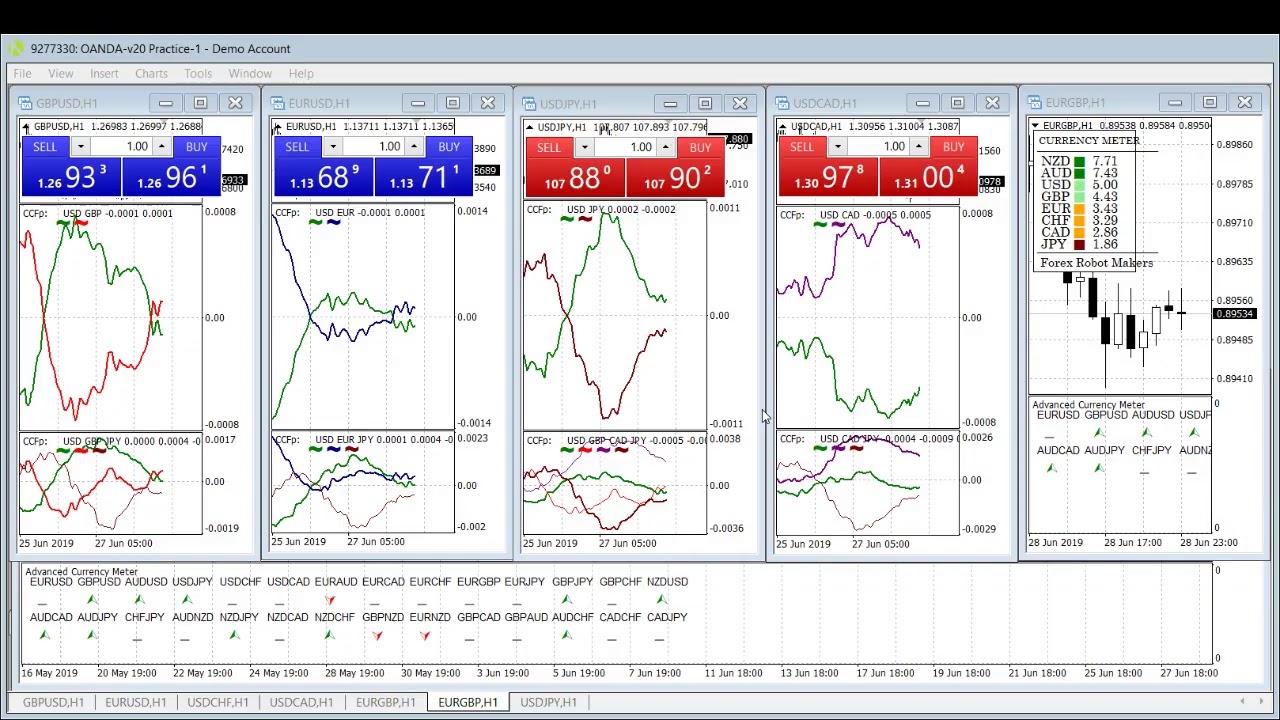Open the Help menu

[301, 73]
